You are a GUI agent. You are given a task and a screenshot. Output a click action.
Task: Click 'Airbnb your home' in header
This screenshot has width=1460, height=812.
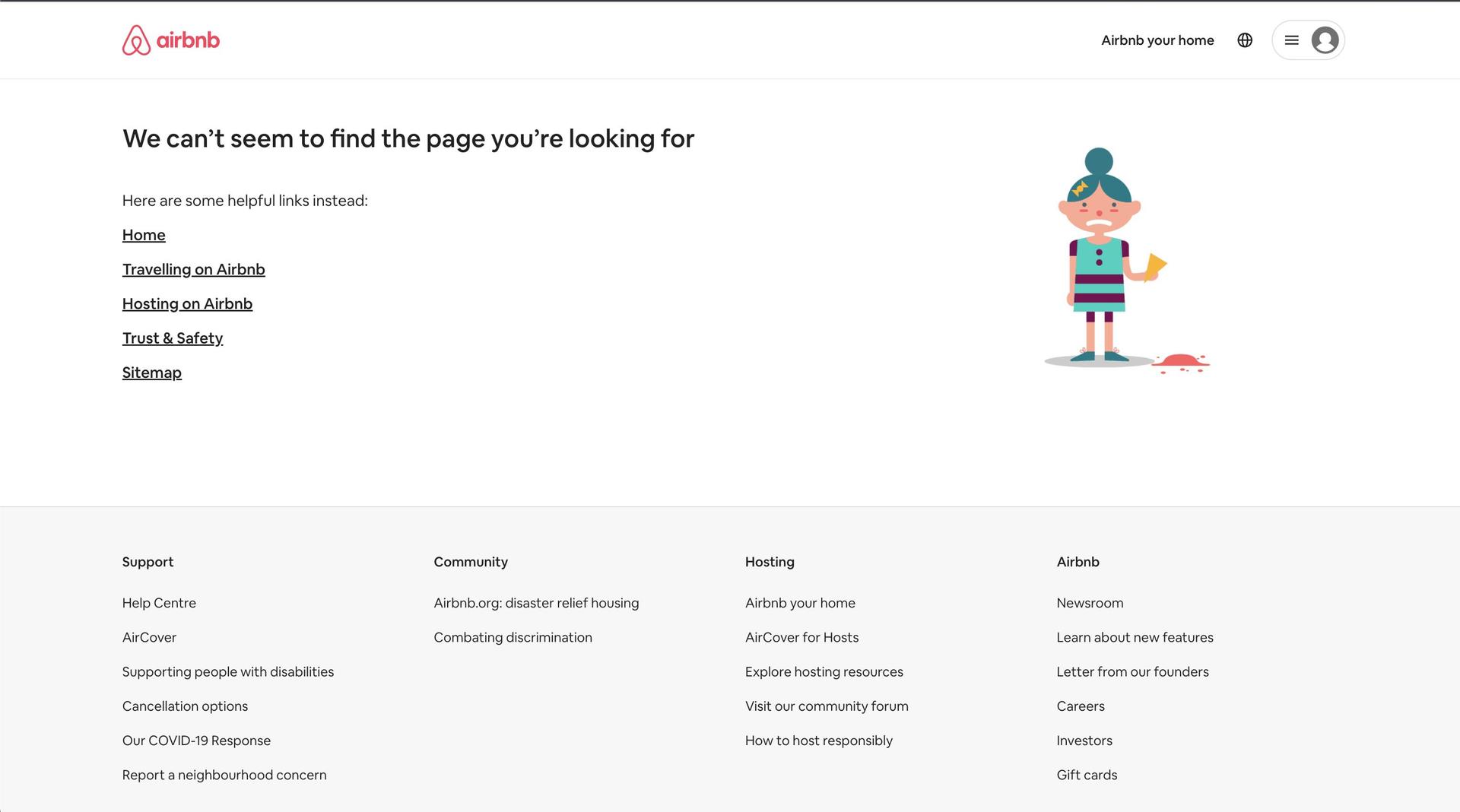pos(1157,40)
